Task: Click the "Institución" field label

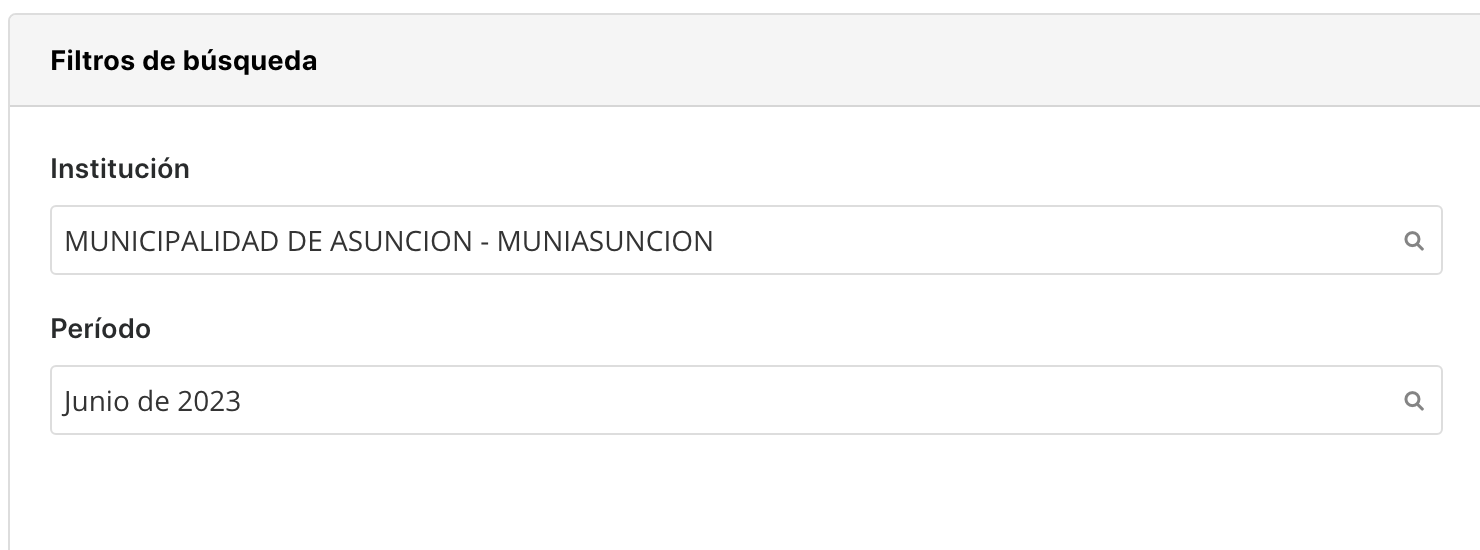Action: coord(120,169)
